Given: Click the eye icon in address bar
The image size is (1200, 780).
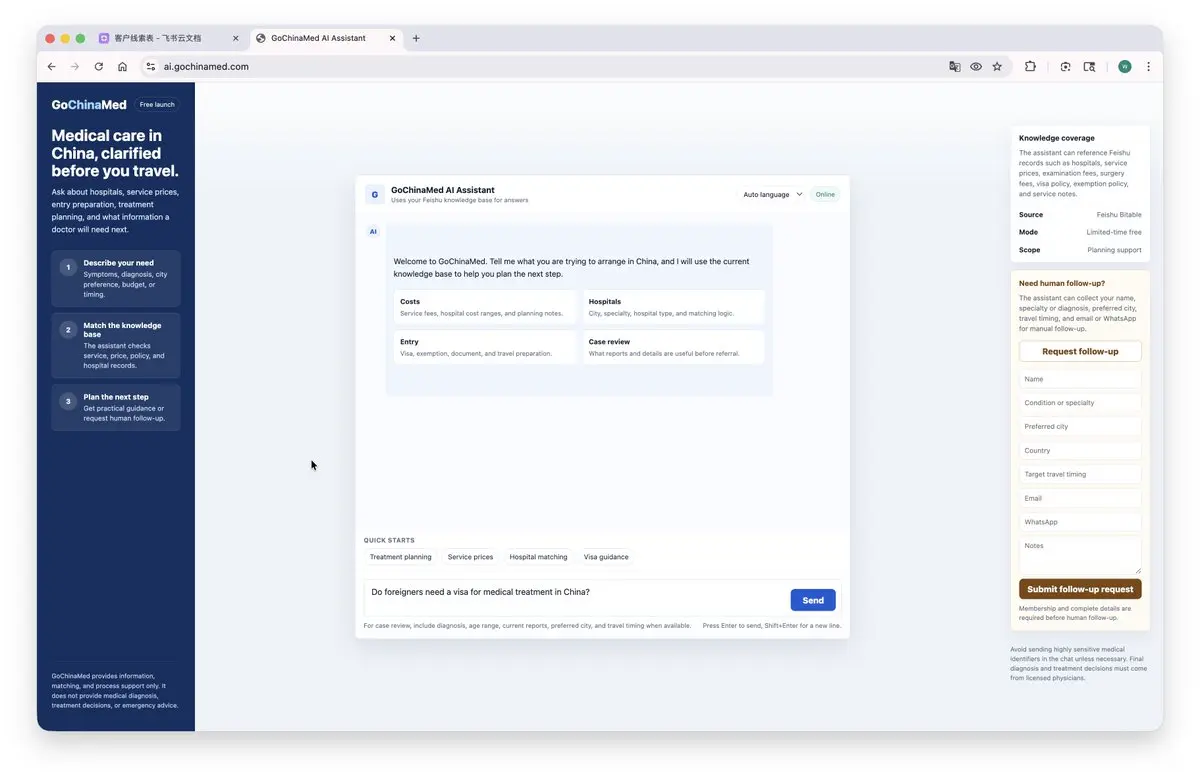Looking at the screenshot, I should pos(976,67).
